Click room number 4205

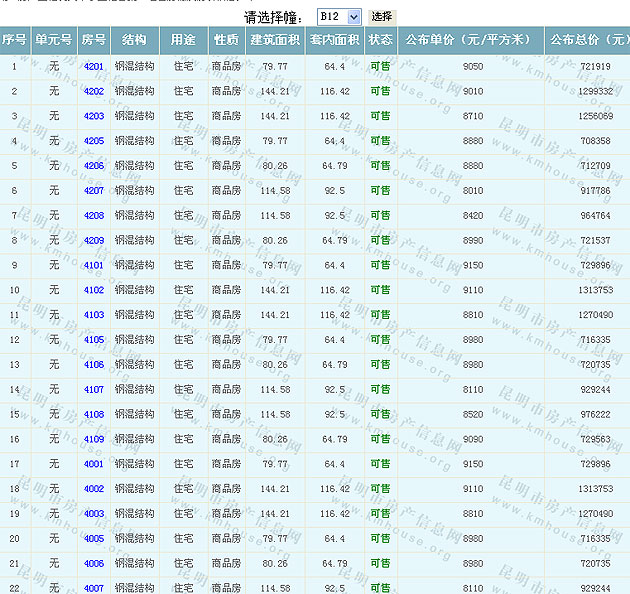(x=94, y=142)
